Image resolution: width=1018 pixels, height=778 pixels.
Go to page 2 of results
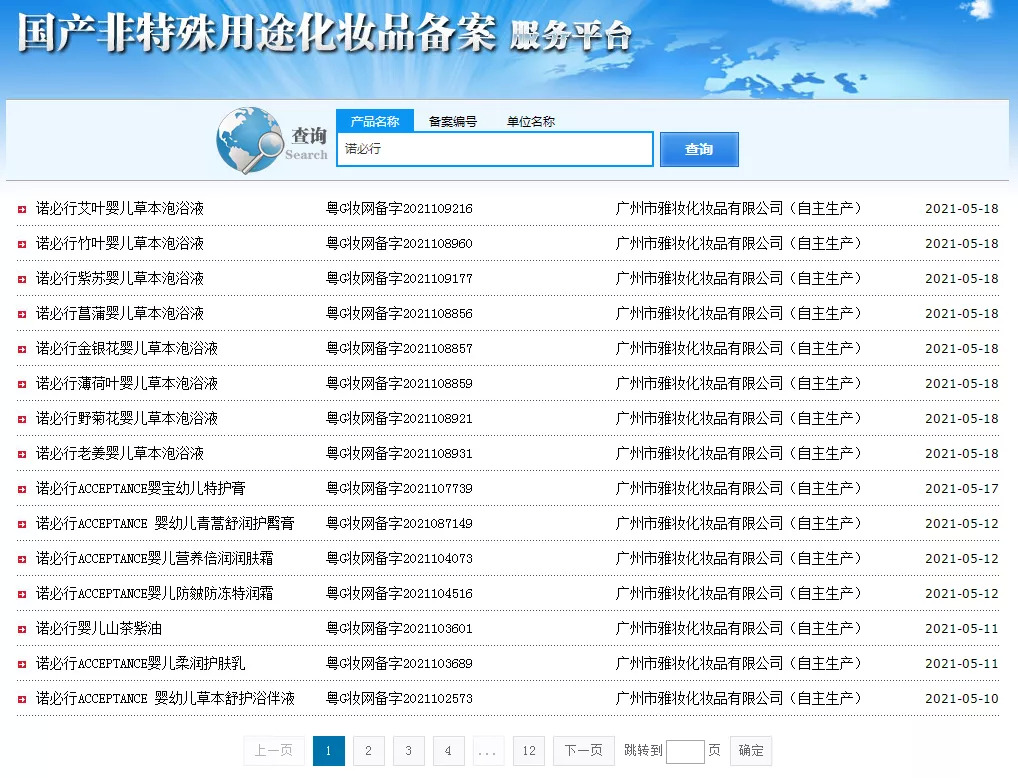pos(369,751)
